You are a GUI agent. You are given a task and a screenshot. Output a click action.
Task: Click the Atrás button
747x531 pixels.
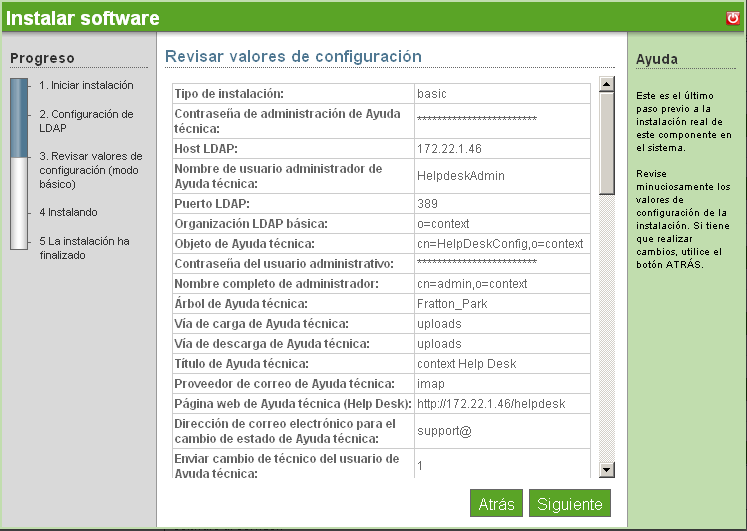point(496,503)
